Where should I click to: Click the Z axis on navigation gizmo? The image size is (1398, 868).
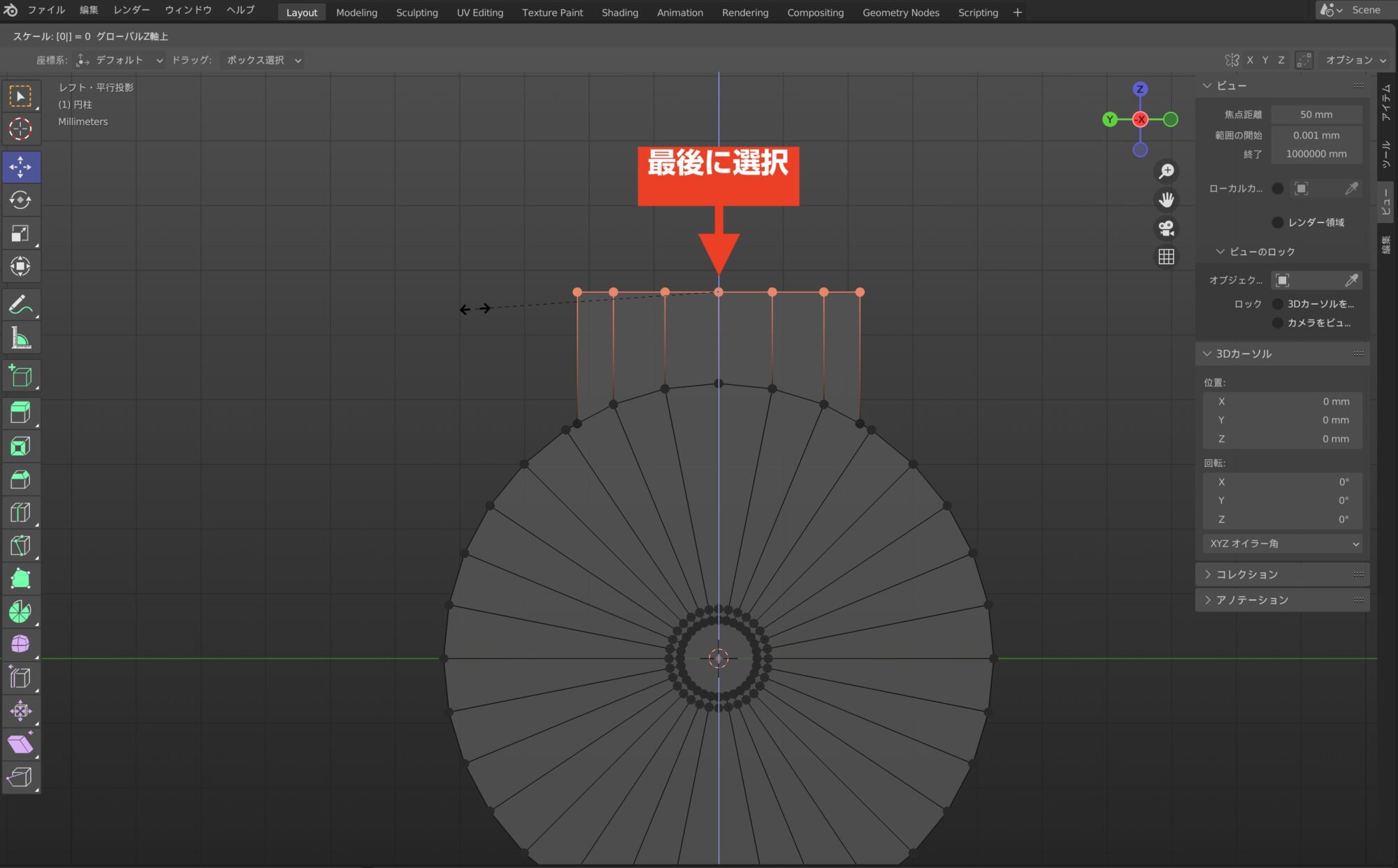[x=1140, y=89]
